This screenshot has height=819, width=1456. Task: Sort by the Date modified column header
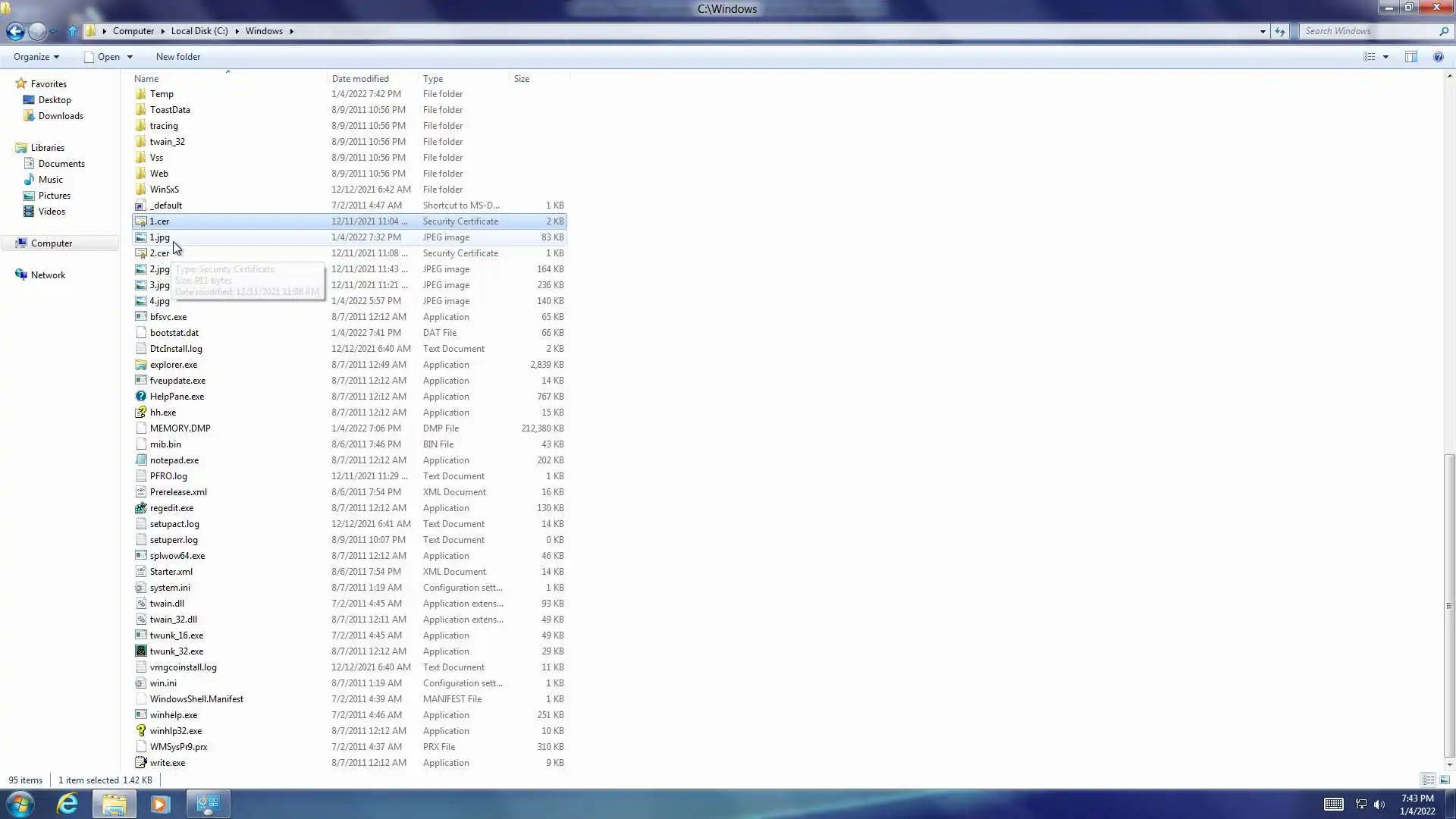coord(360,79)
